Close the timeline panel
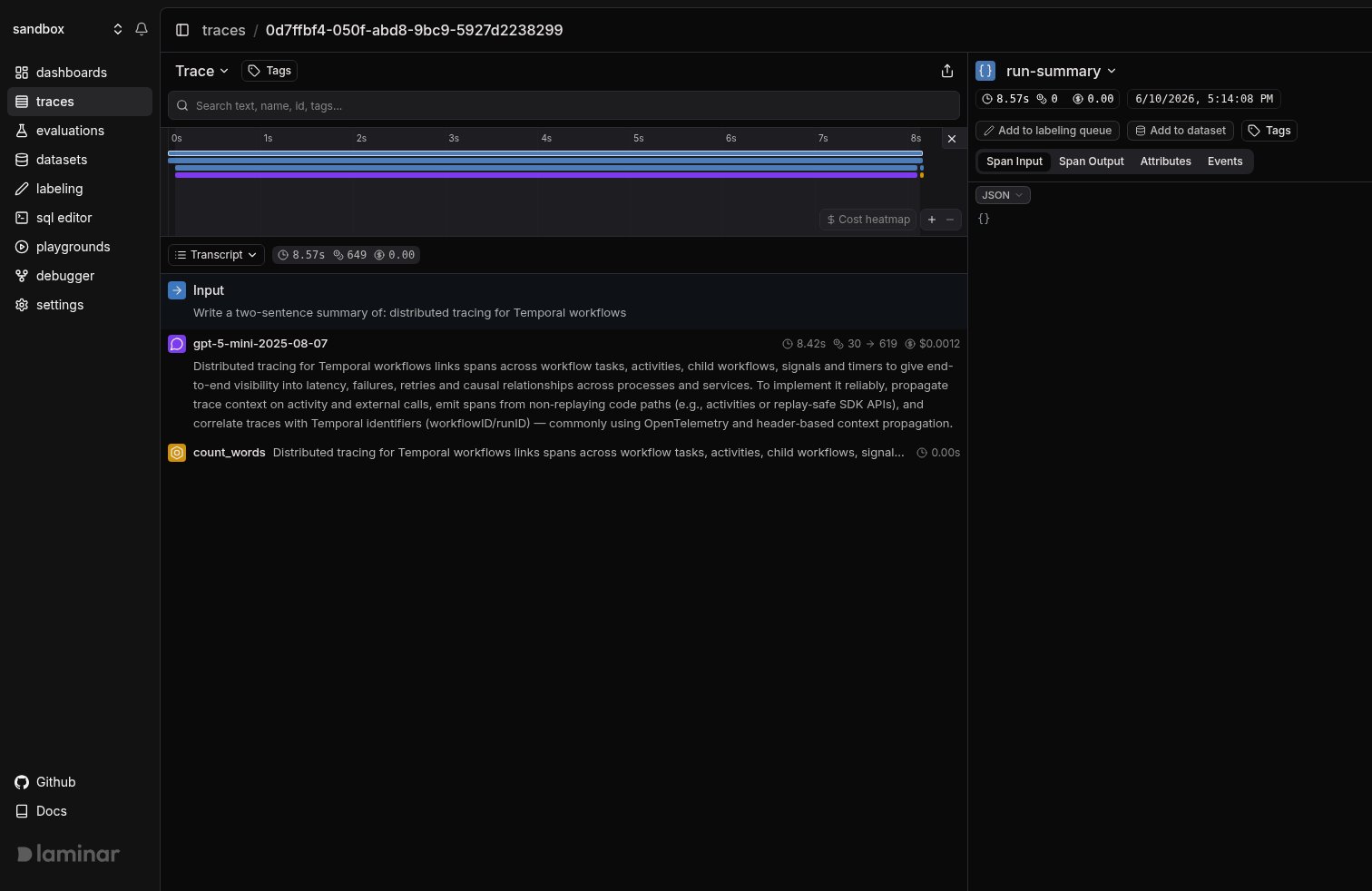The image size is (1372, 891). pos(951,139)
